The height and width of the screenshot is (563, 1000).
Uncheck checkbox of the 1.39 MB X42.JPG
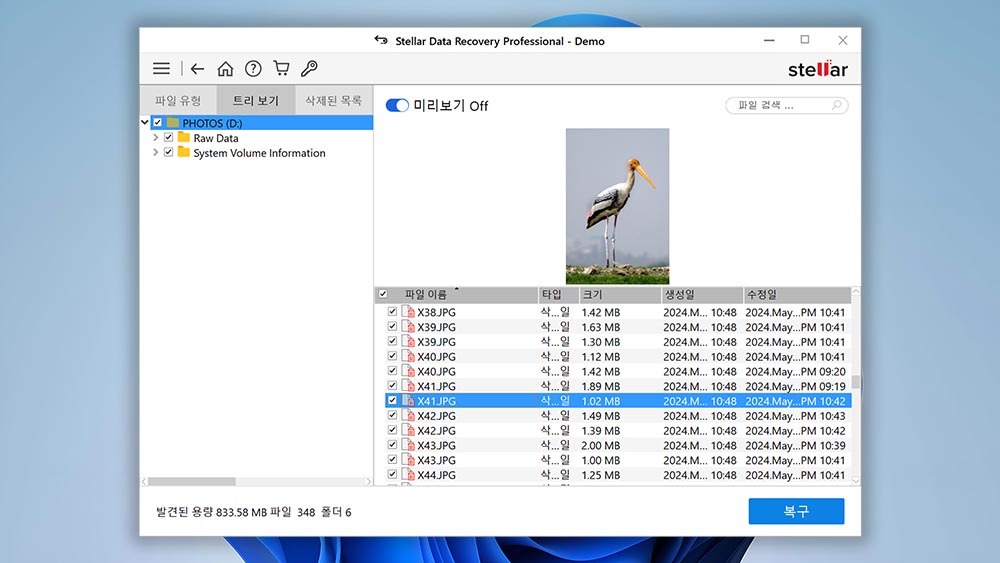tap(392, 430)
